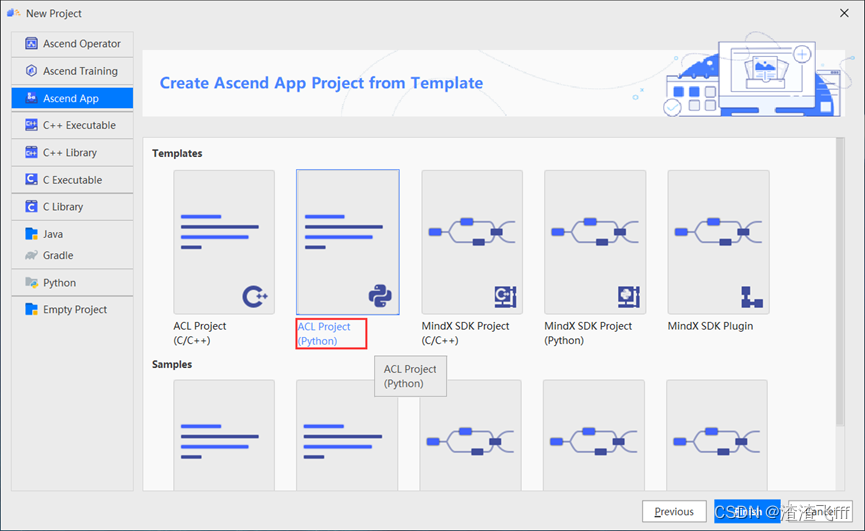Click the Ascend Training sidebar icon
This screenshot has height=531, width=865.
(x=31, y=71)
